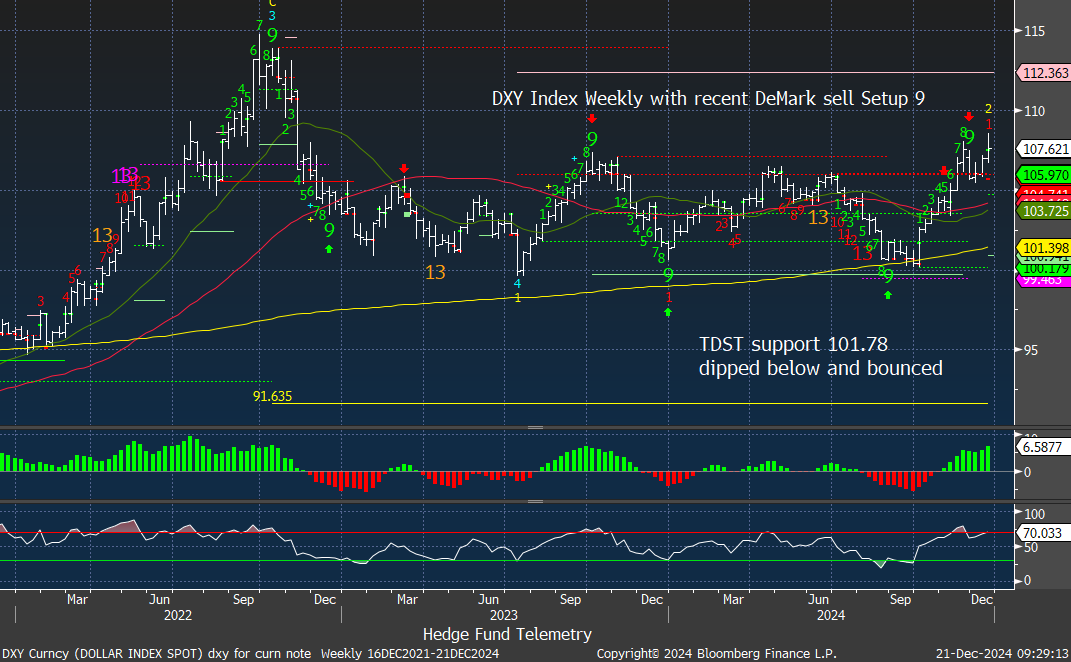Select green up arrow below the red 1 near January 2024
Image resolution: width=1071 pixels, height=662 pixels.
point(668,312)
